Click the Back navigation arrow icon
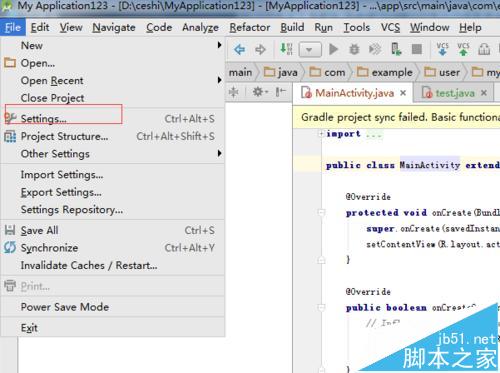500x373 pixels. click(240, 50)
